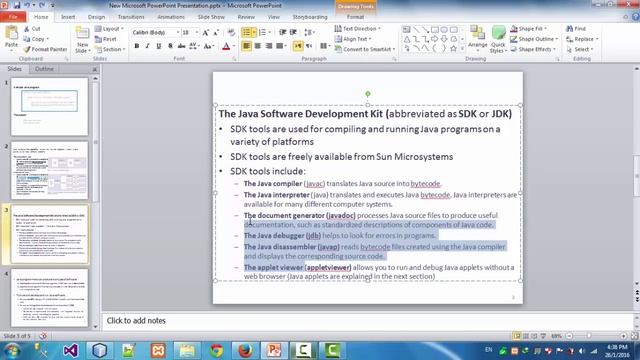This screenshot has height=360, width=640.
Task: Open the Align Text dropdown
Action: click(353, 39)
